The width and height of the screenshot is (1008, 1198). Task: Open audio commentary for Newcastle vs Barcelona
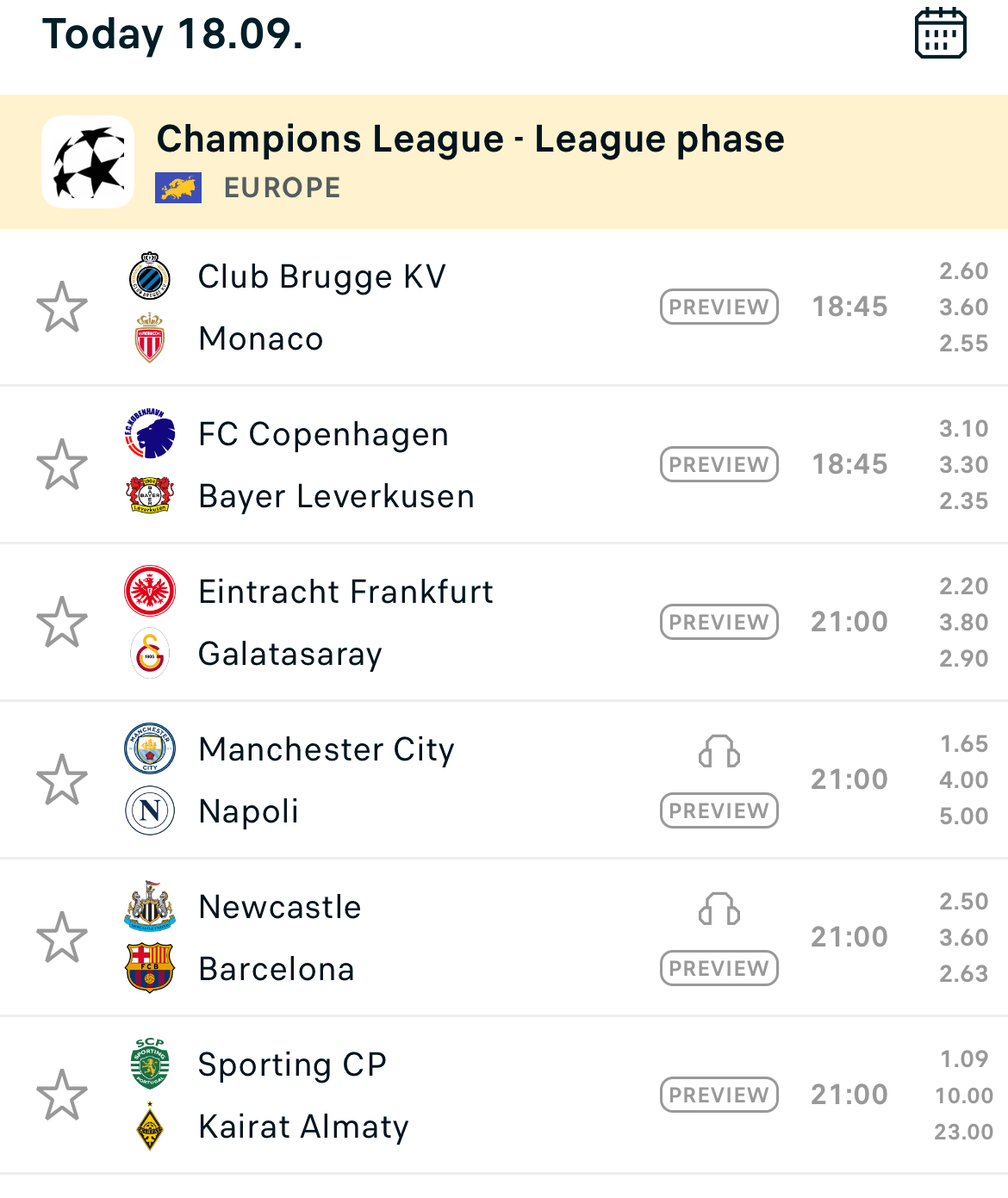[x=719, y=909]
